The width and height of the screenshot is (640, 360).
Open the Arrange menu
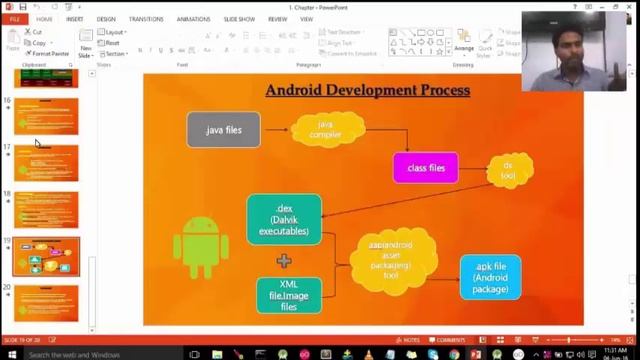coord(464,41)
